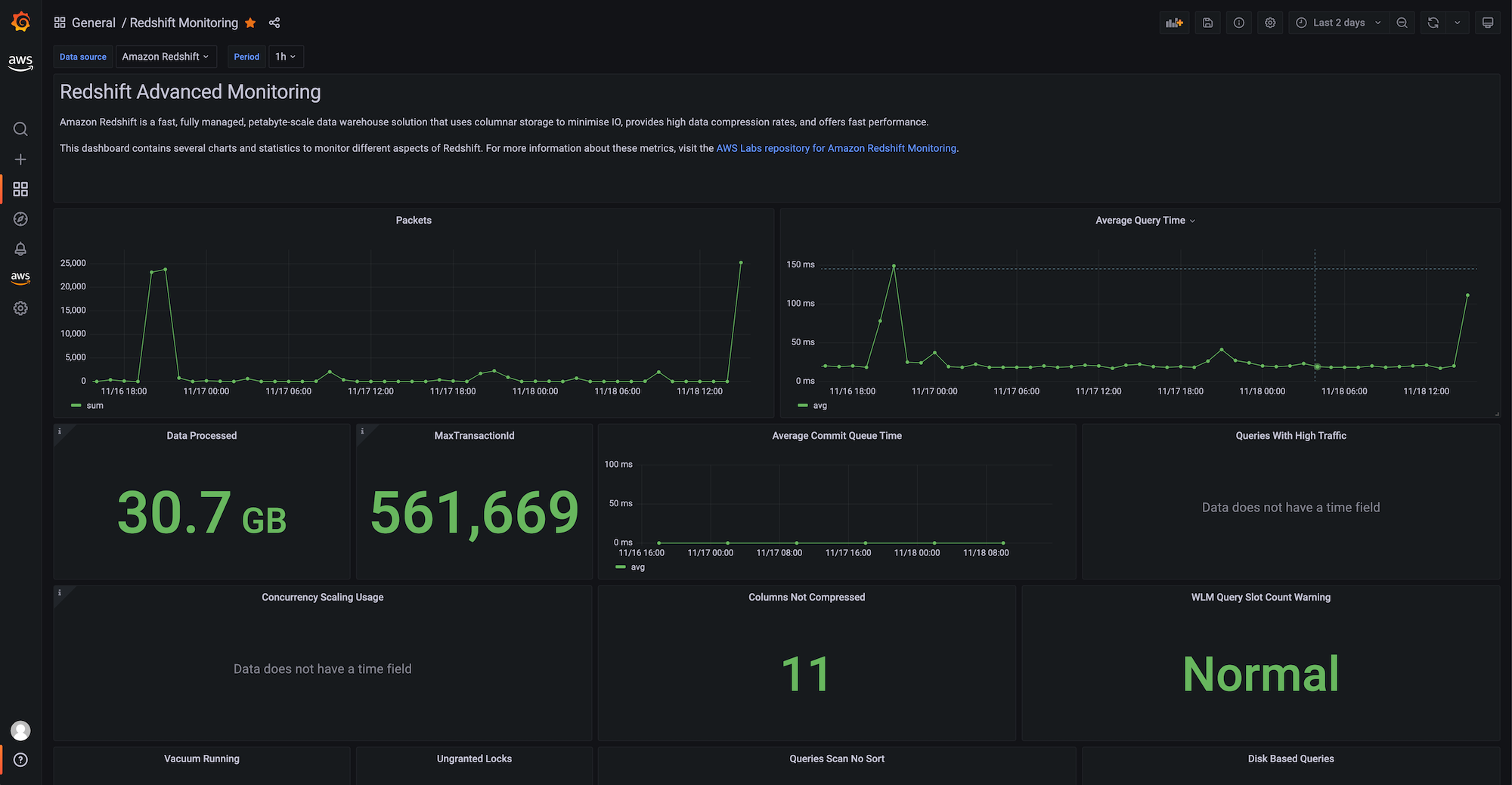Click Concurrency Scaling Usage info icon
The width and height of the screenshot is (1512, 785).
pyautogui.click(x=60, y=593)
